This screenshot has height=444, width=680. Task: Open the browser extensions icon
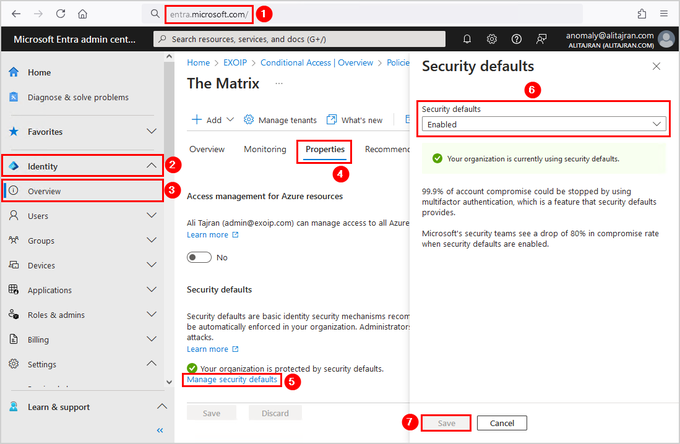click(x=642, y=14)
